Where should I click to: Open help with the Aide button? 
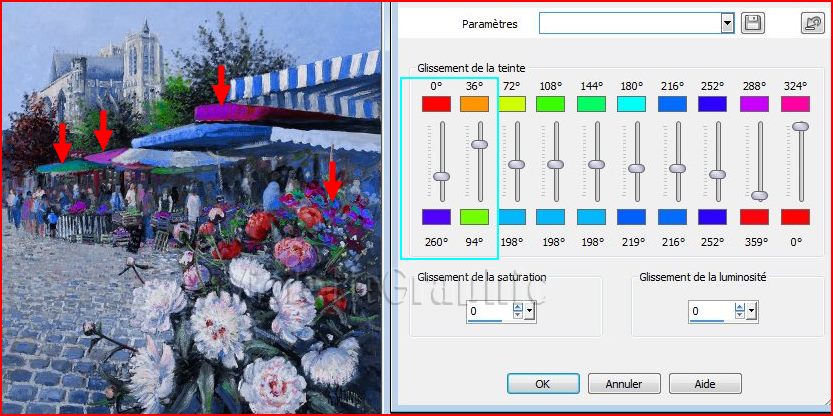point(705,383)
